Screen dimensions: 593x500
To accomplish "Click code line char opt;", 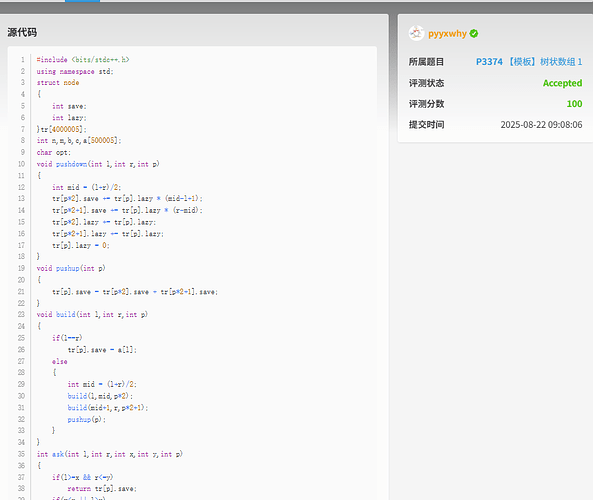I will click(x=53, y=152).
